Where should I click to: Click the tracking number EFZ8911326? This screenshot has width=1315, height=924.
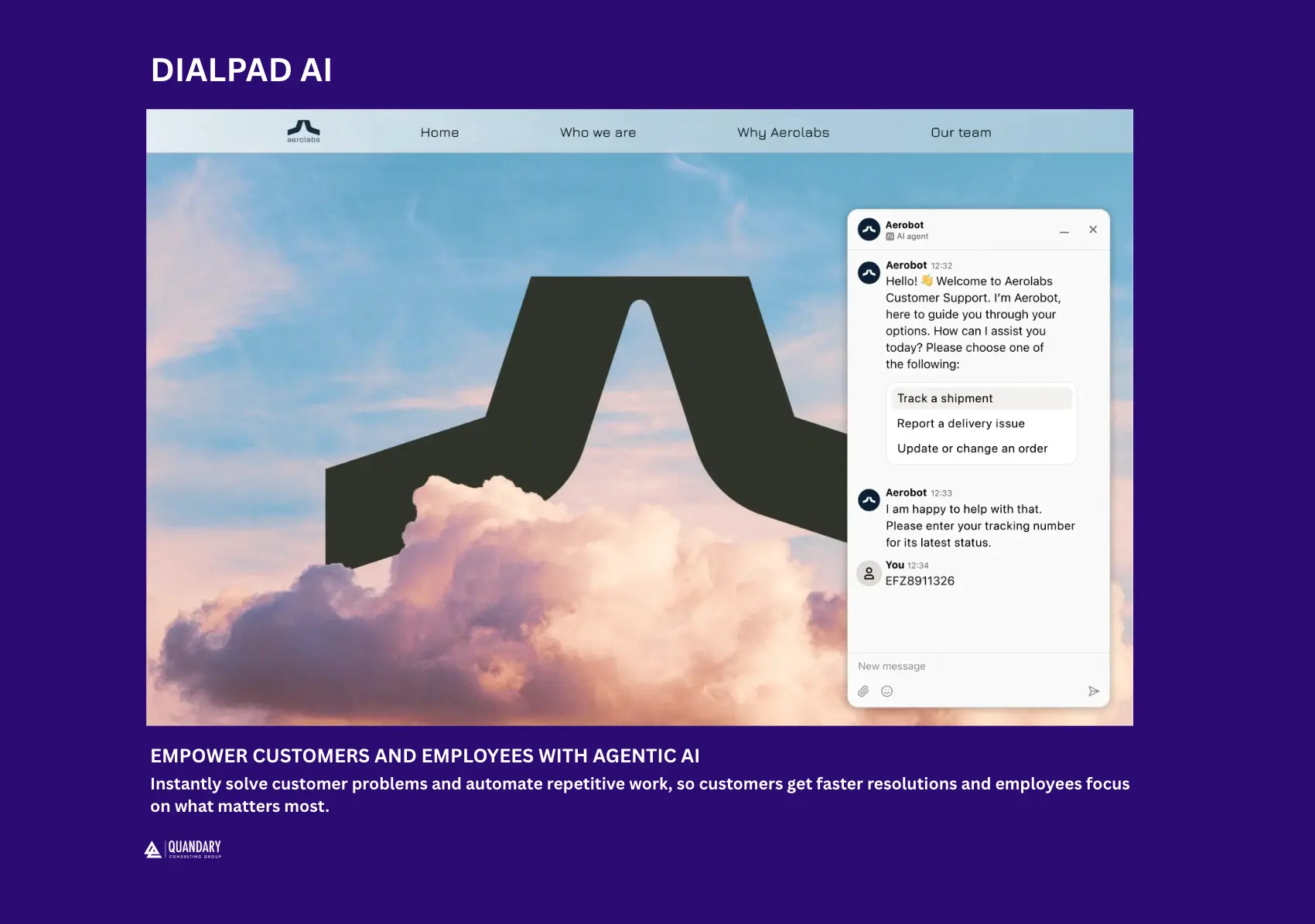[920, 581]
